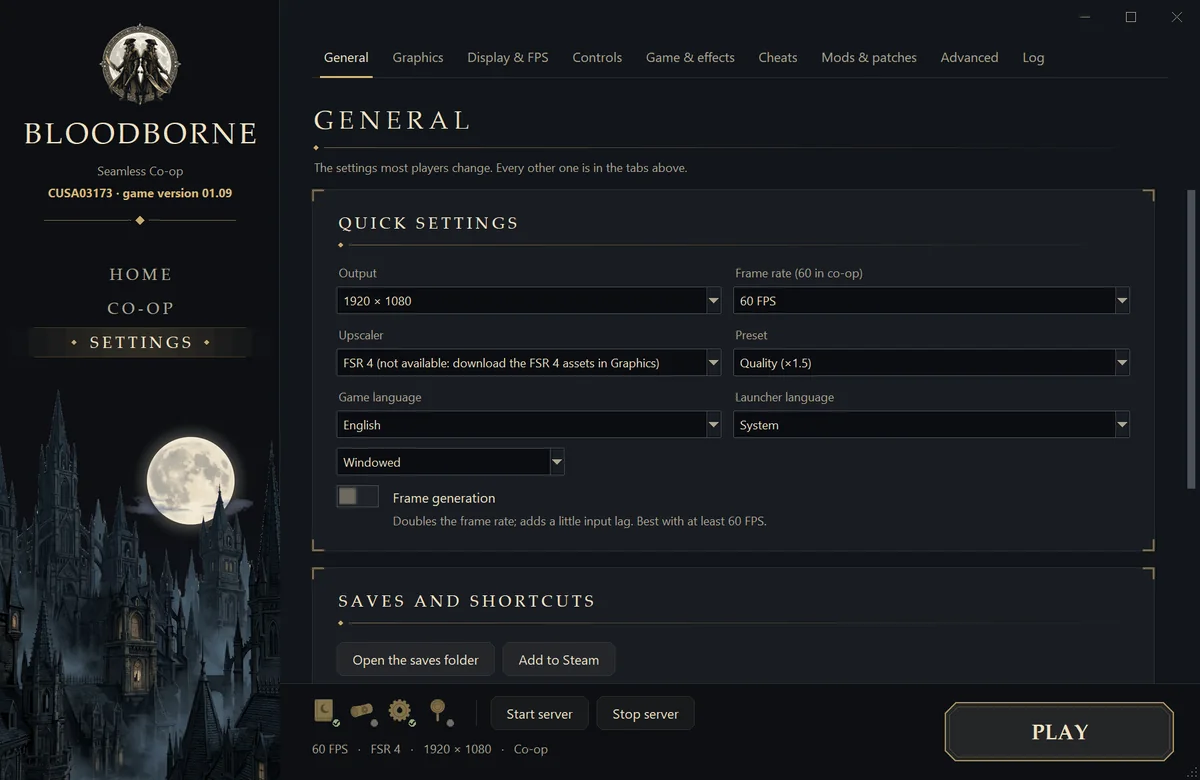This screenshot has width=1200, height=780.
Task: Click the moon book status icon
Action: [x=325, y=711]
